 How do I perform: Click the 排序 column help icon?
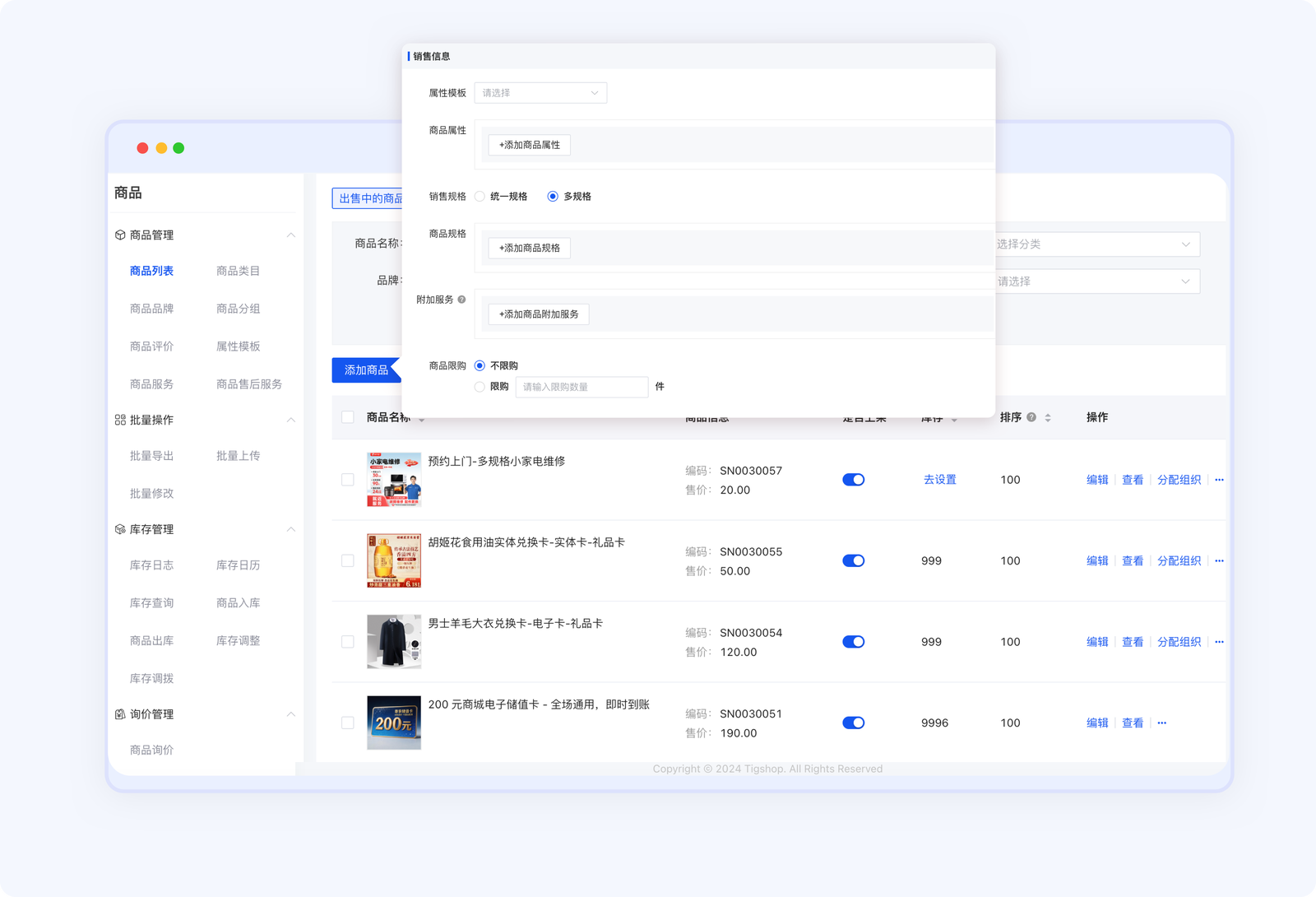(x=1031, y=417)
